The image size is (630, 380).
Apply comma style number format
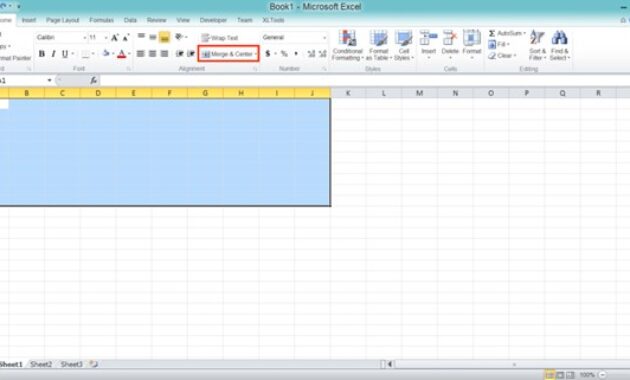296,53
